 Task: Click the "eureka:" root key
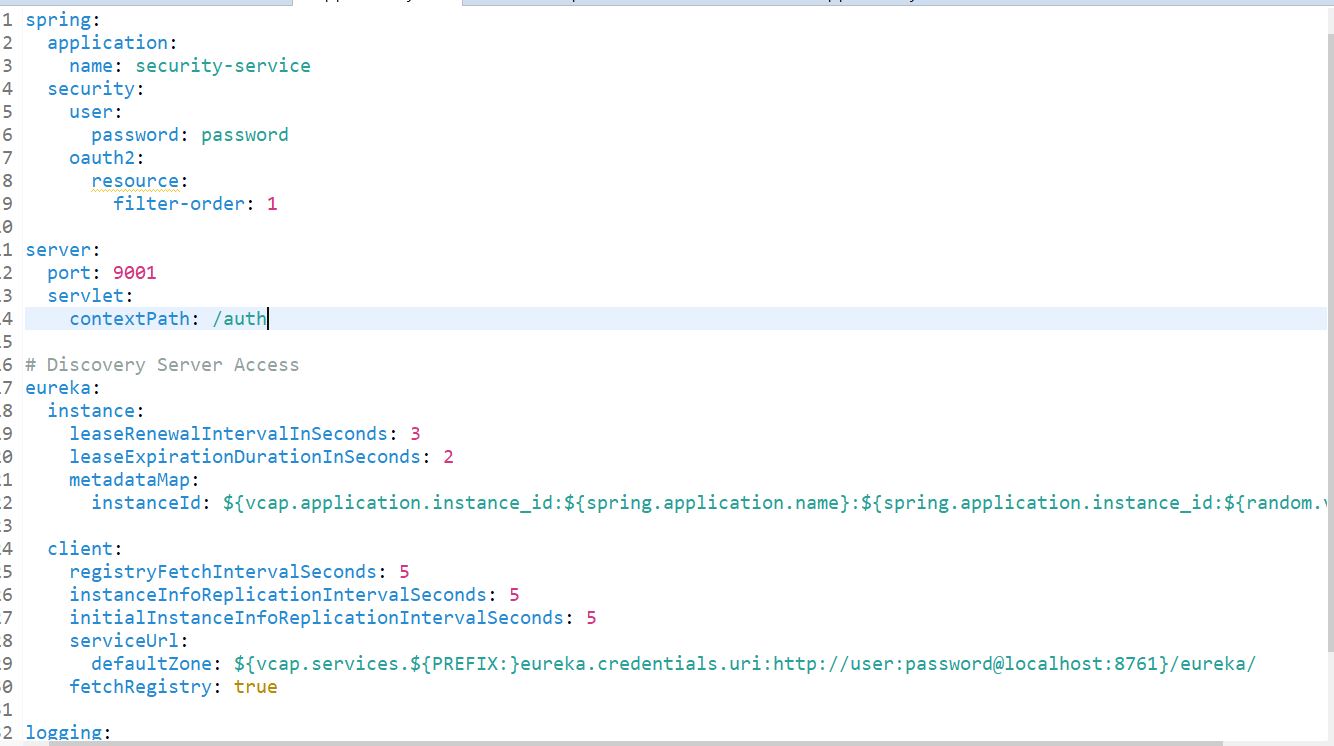[x=57, y=387]
